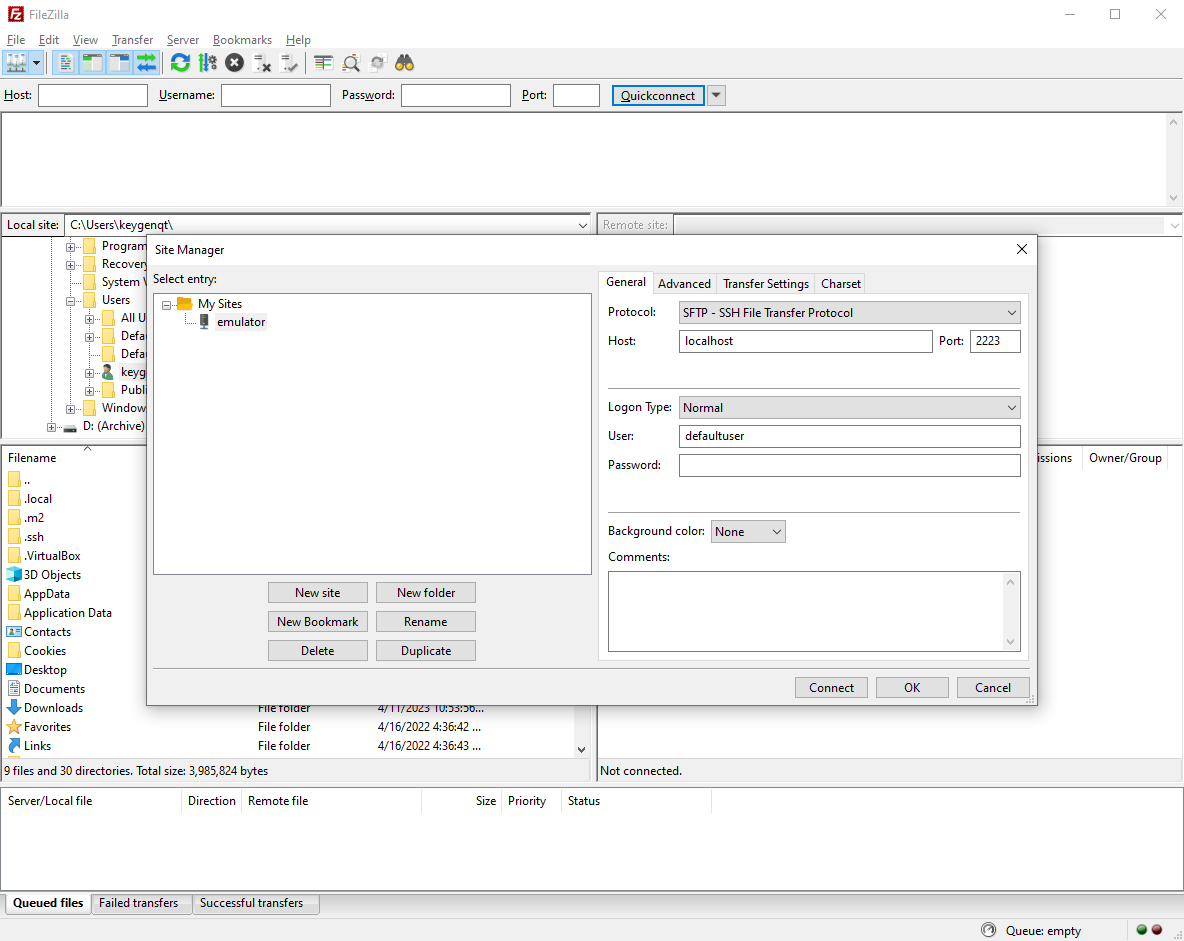
Task: Click the Downloads arrow icon
Action: [14, 708]
